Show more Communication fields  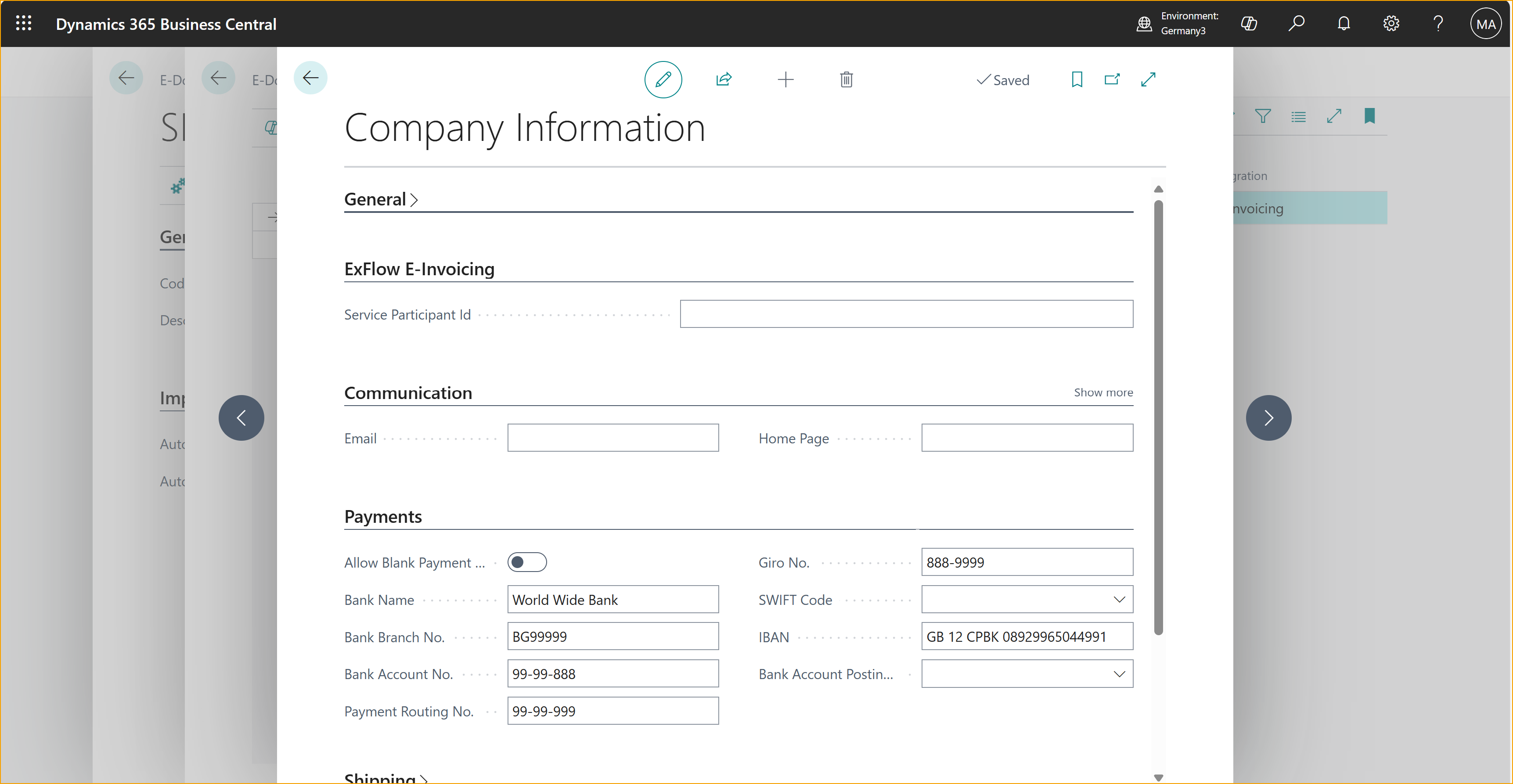[1102, 392]
